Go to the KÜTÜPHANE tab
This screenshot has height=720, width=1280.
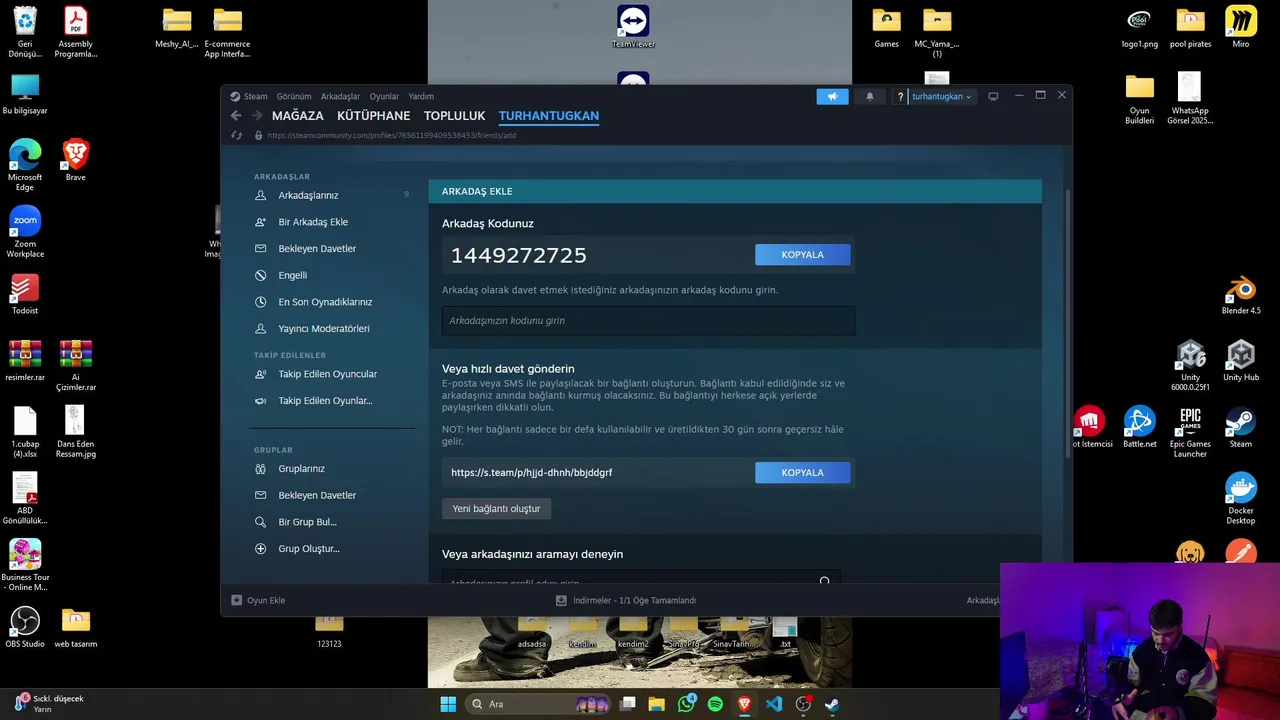pos(373,116)
